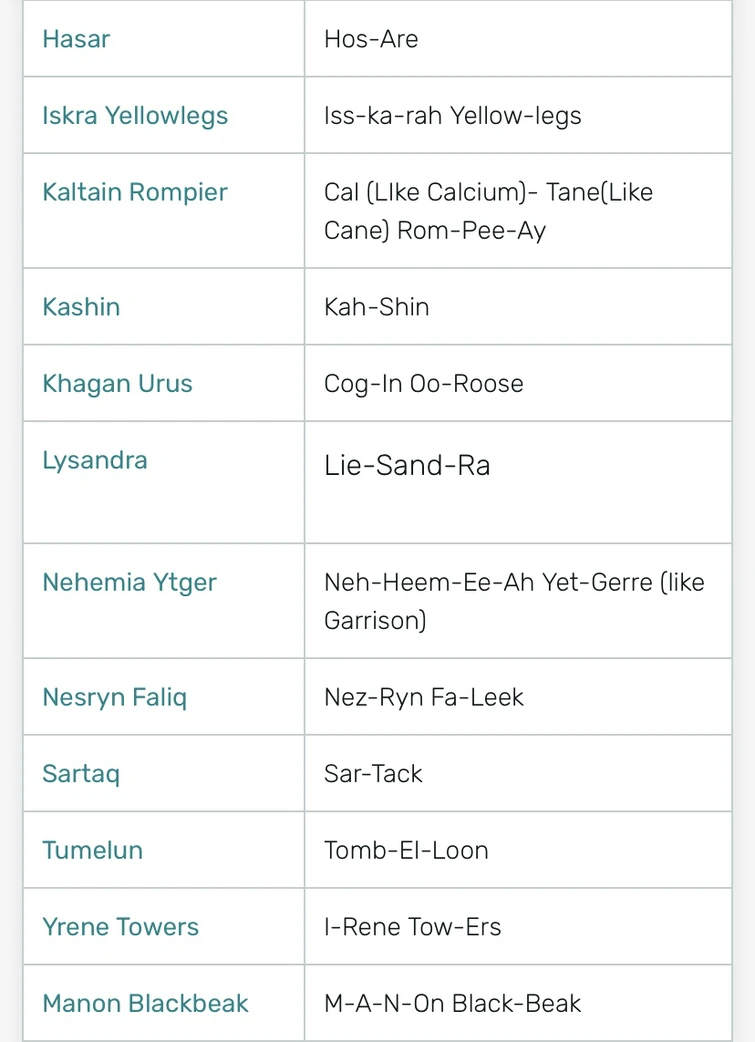The width and height of the screenshot is (755, 1042).
Task: Select the "I-Rene Tow-Ers" pronunciation text
Action: click(x=412, y=926)
